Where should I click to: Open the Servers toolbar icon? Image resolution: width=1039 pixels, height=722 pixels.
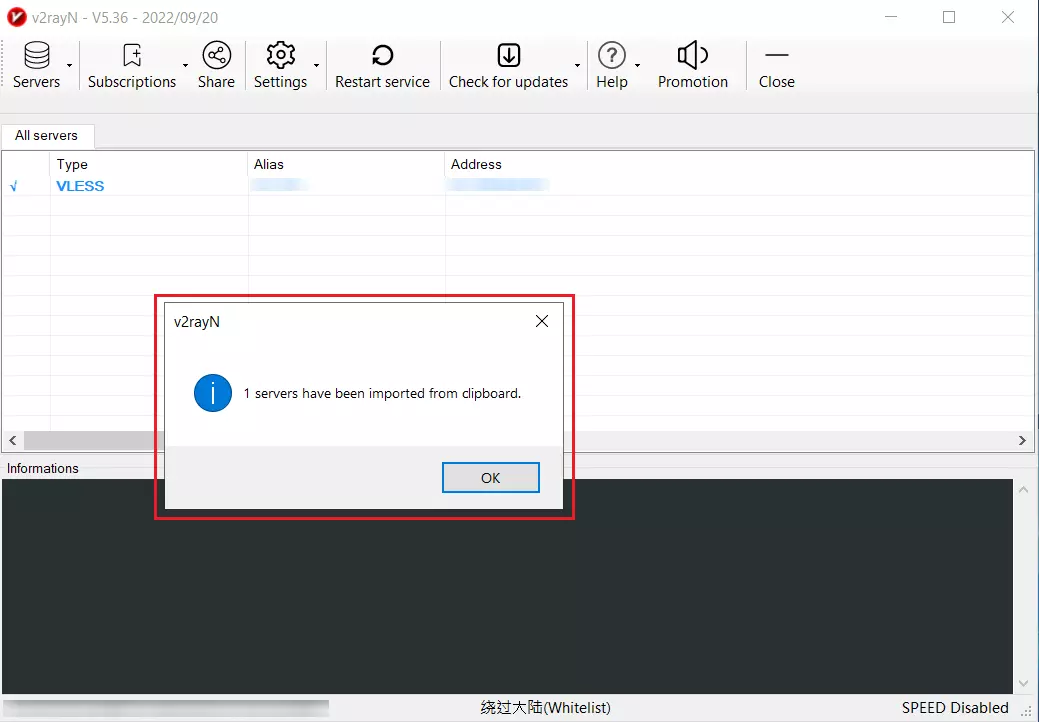tap(36, 55)
